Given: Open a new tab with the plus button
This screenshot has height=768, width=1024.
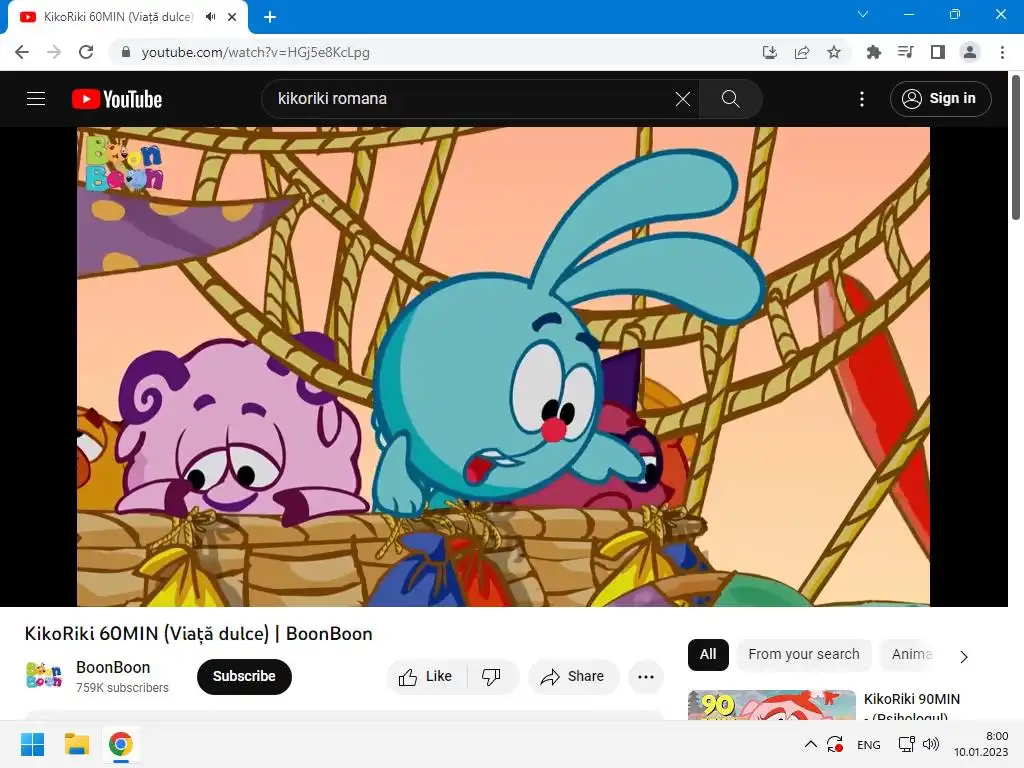Looking at the screenshot, I should point(270,17).
